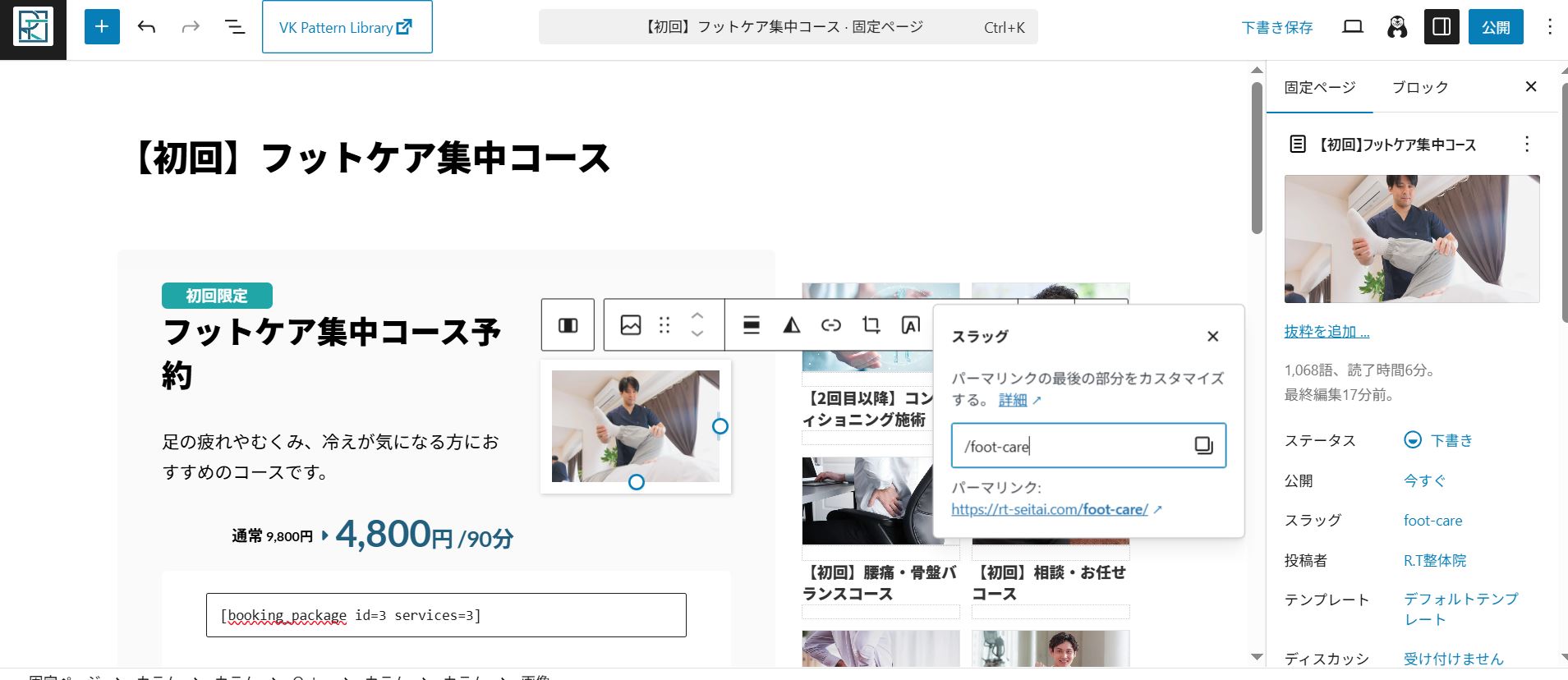Select parent columns block button
The width and height of the screenshot is (1568, 680).
(568, 325)
